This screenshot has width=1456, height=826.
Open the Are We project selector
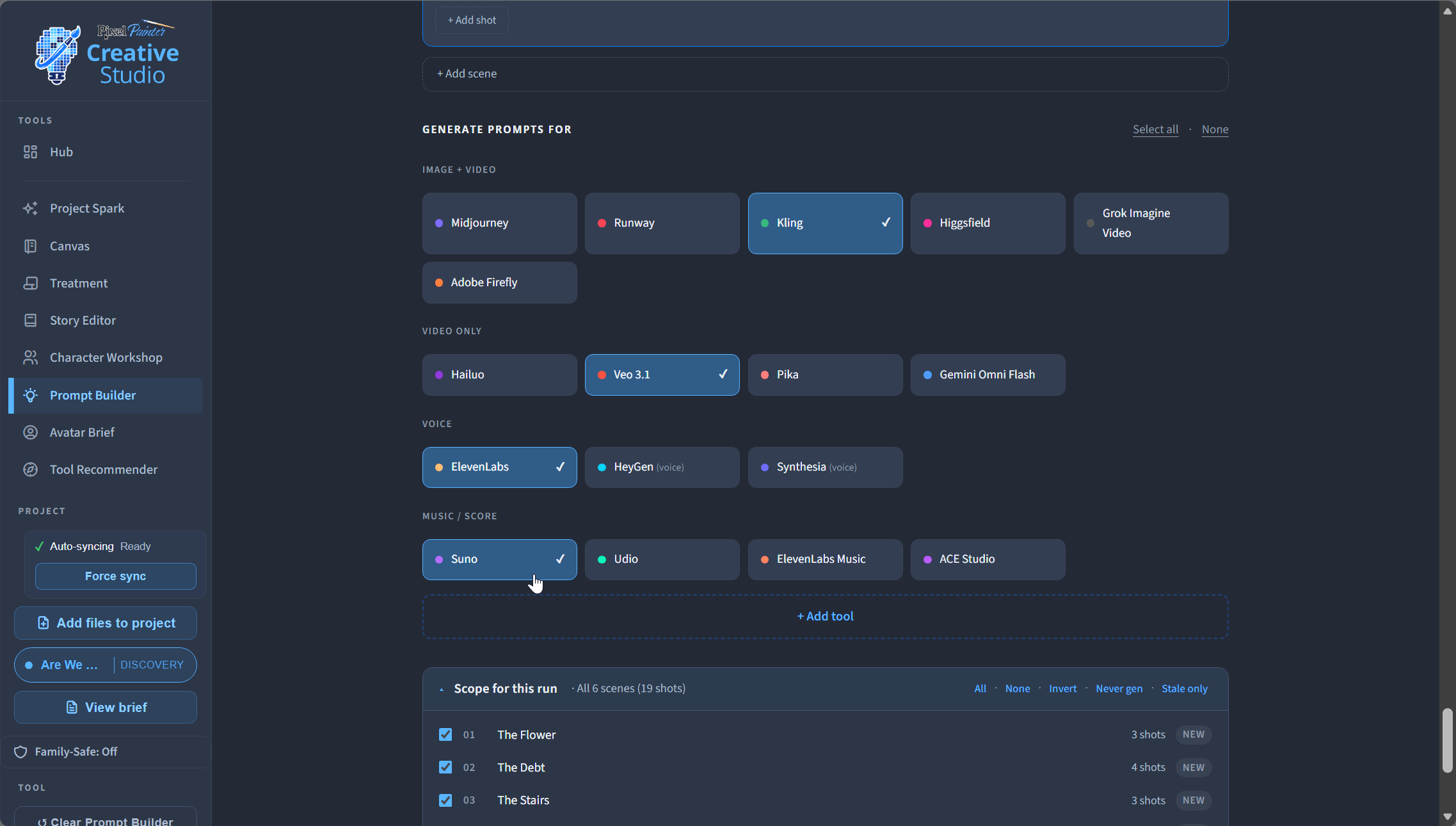click(x=106, y=665)
